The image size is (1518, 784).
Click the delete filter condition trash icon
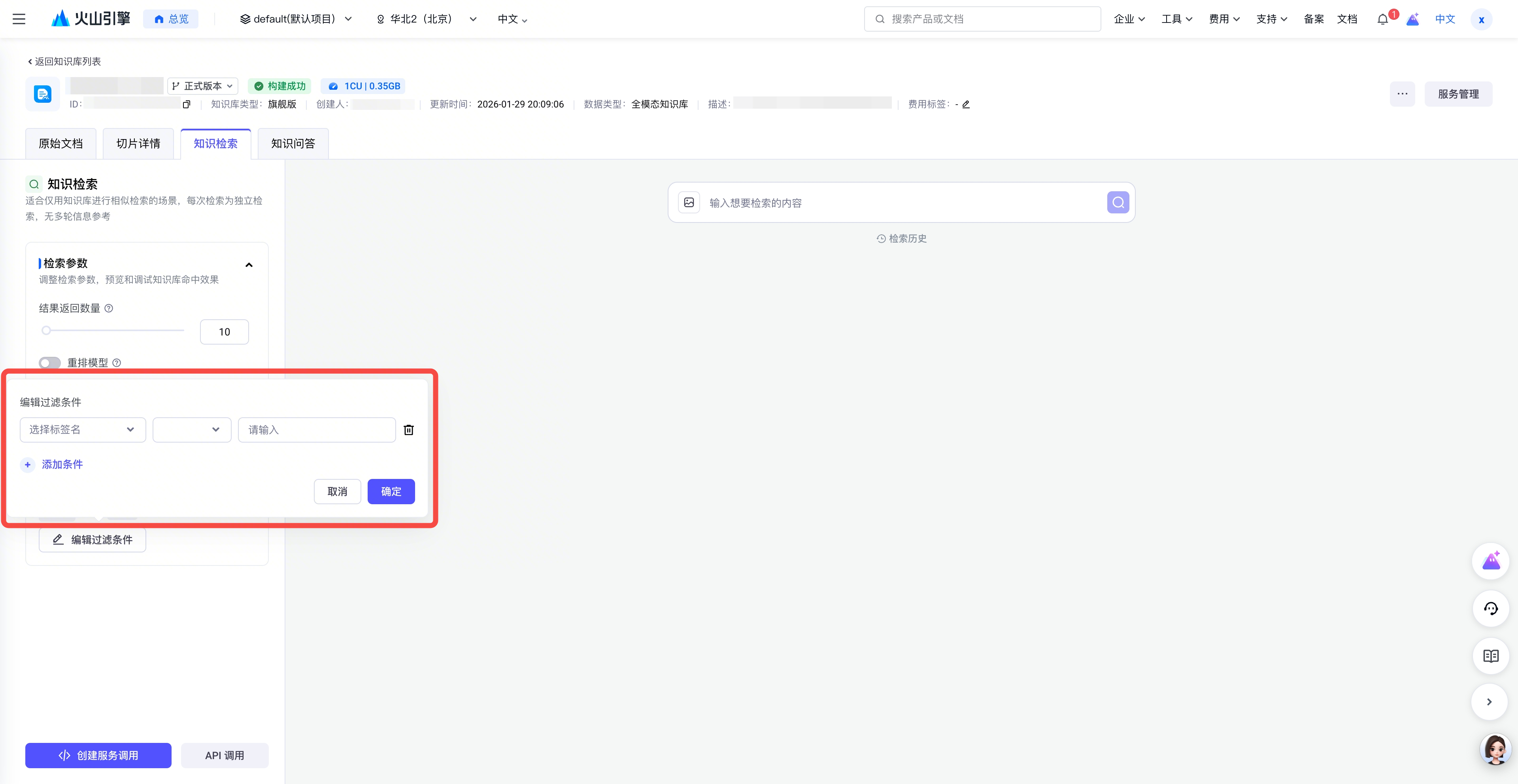[x=408, y=430]
